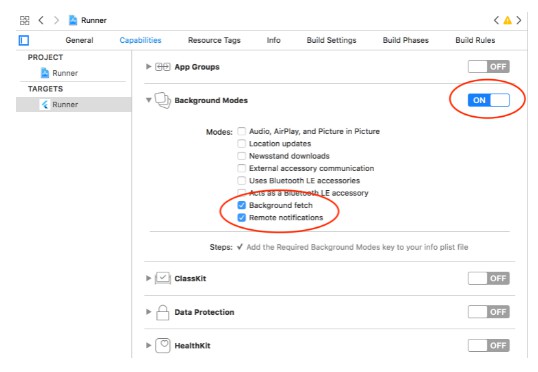
Task: Expand the HealthKit section
Action: point(148,345)
